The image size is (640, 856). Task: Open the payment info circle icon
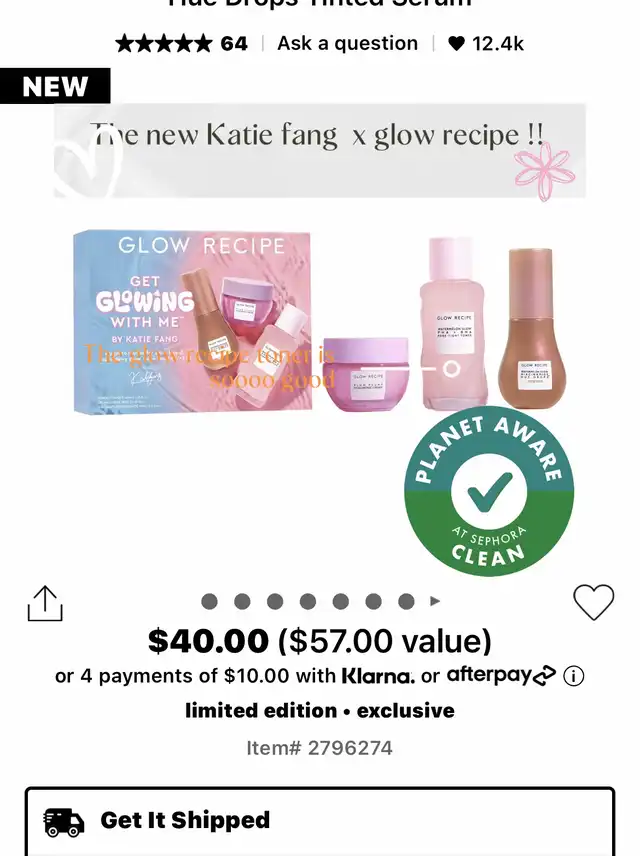[573, 676]
